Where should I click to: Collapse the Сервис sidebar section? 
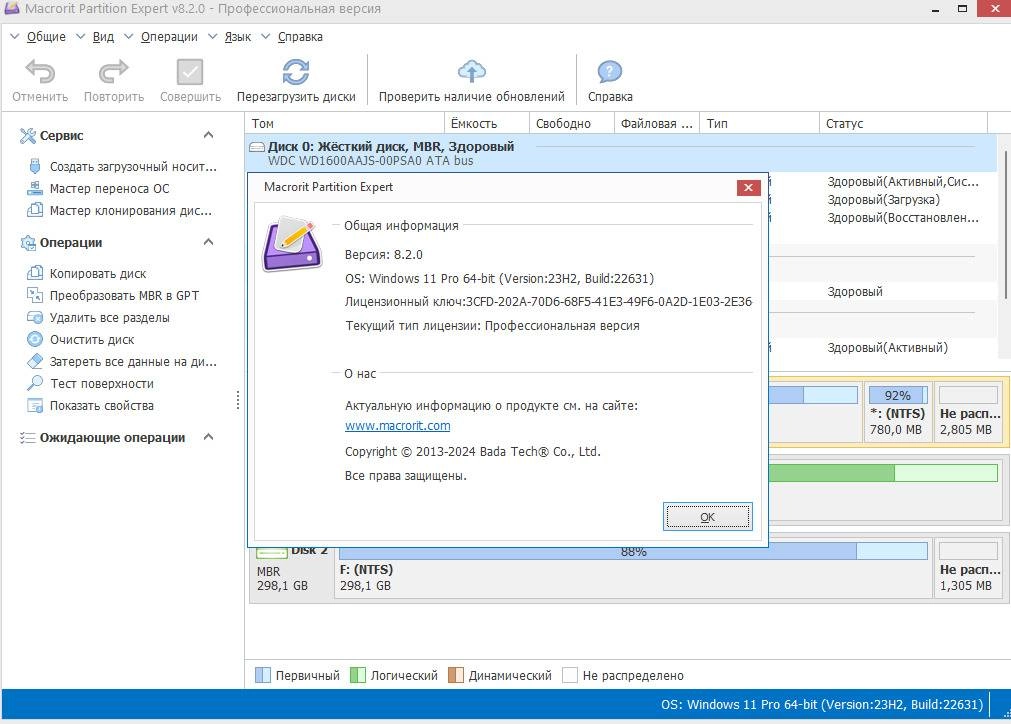coord(208,135)
